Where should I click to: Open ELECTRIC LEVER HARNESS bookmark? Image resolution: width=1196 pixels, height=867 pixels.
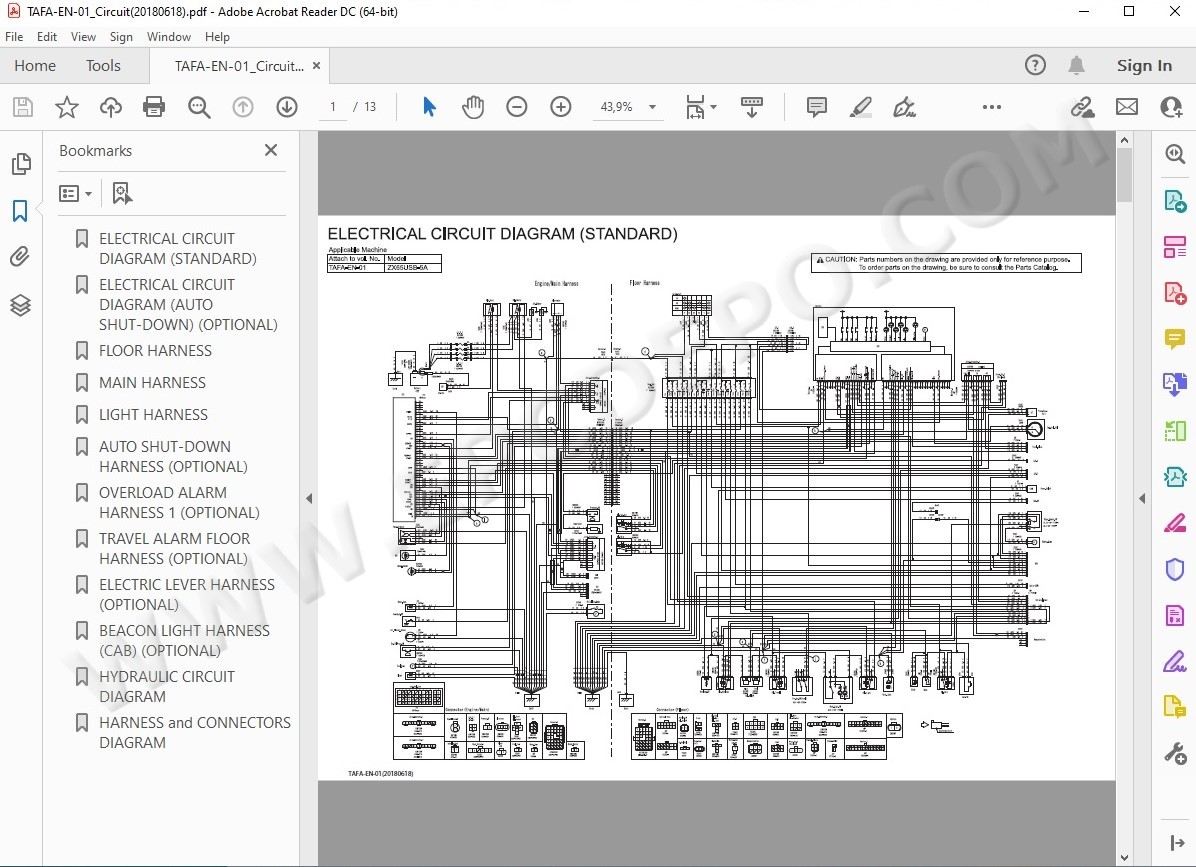click(x=187, y=594)
